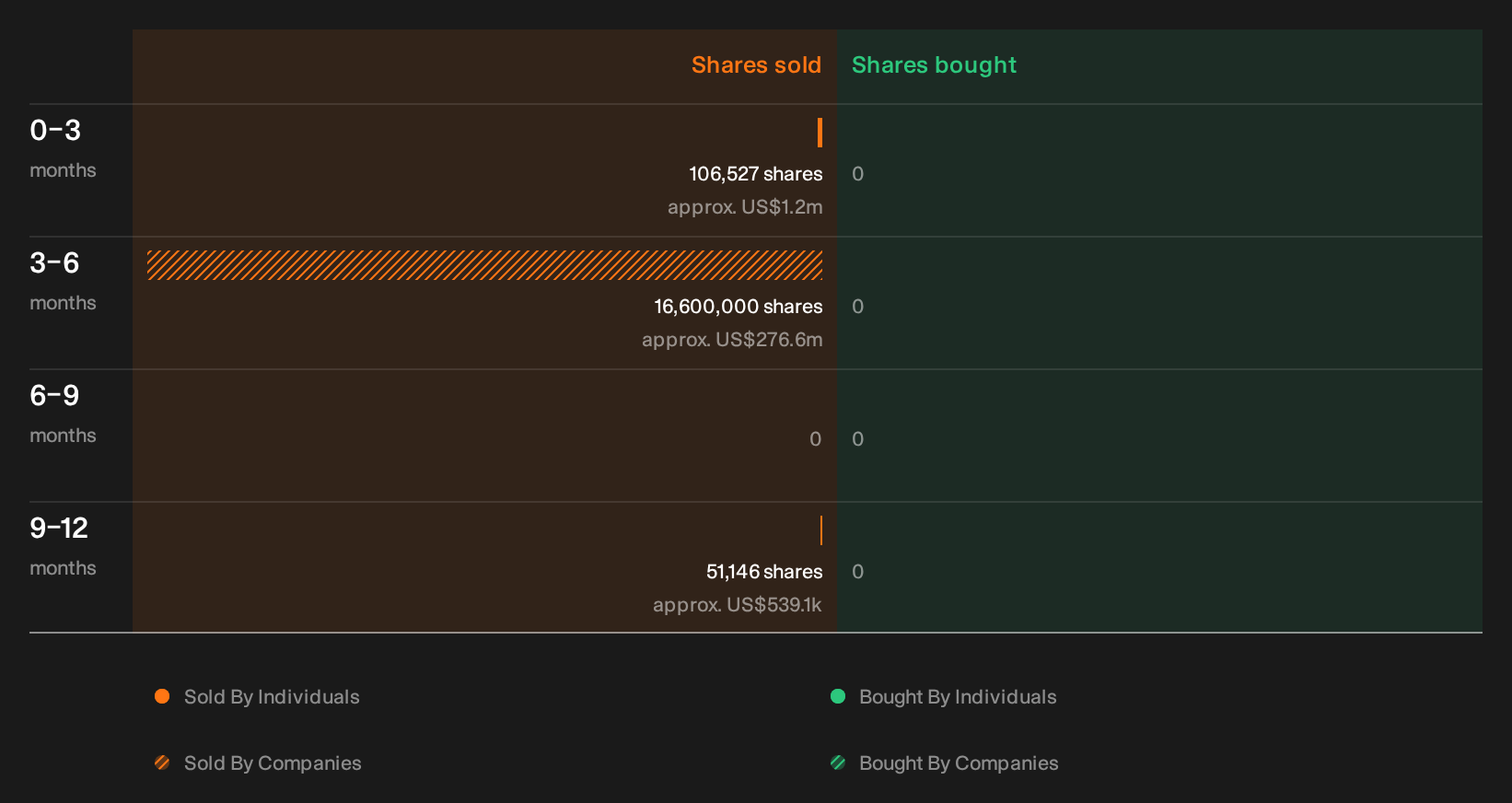The width and height of the screenshot is (1512, 803).
Task: Click the 9-12 months thin sold bar
Action: (x=820, y=530)
